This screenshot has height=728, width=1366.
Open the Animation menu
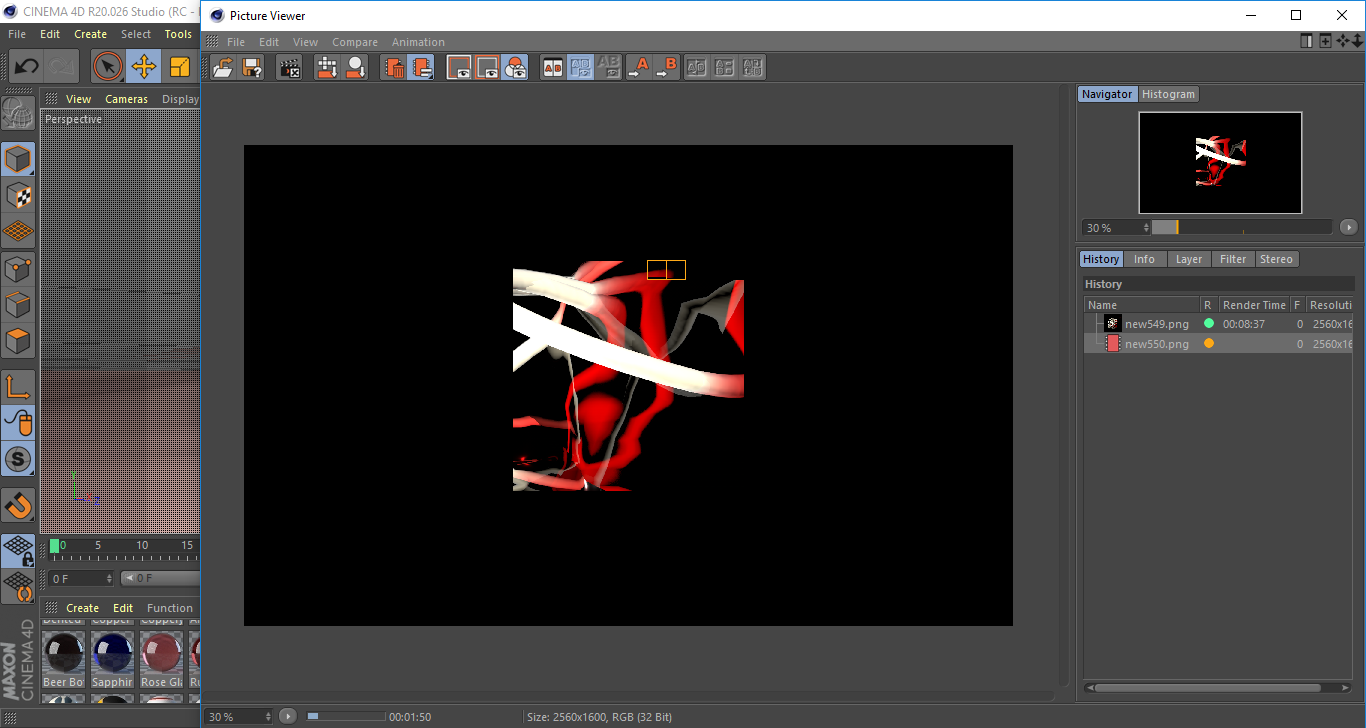coord(418,42)
